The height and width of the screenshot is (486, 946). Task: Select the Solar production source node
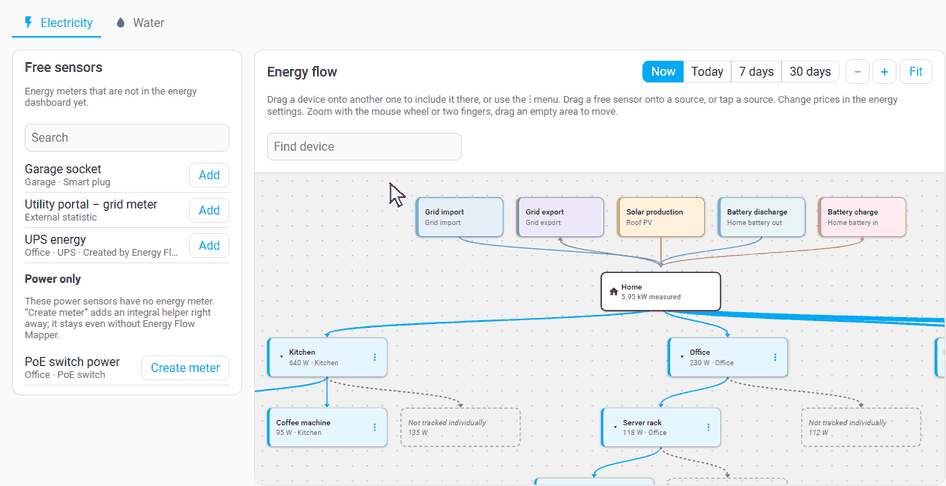(x=661, y=217)
